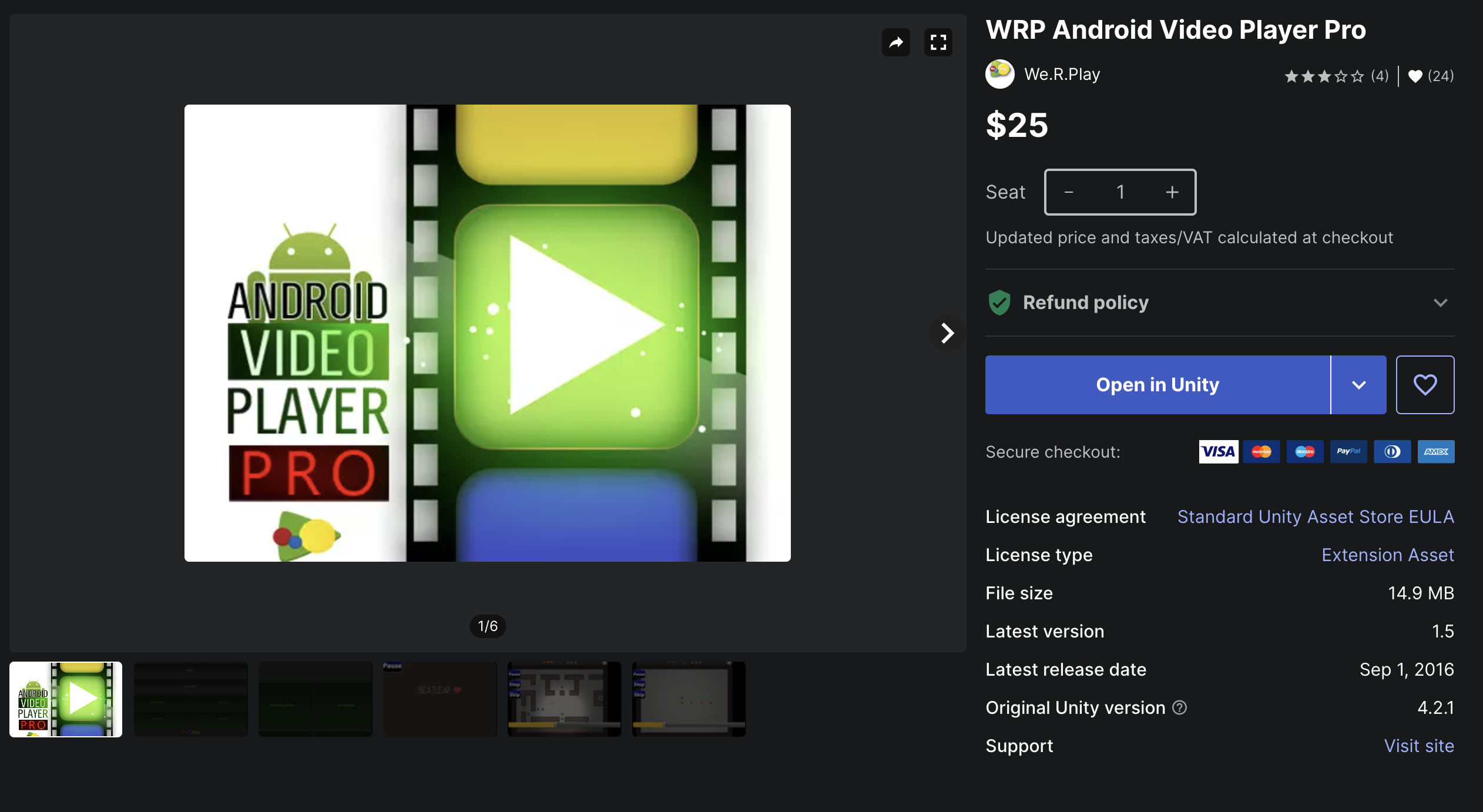1483x812 pixels.
Task: Click the Sep 1, 2016 release date
Action: 1407,670
